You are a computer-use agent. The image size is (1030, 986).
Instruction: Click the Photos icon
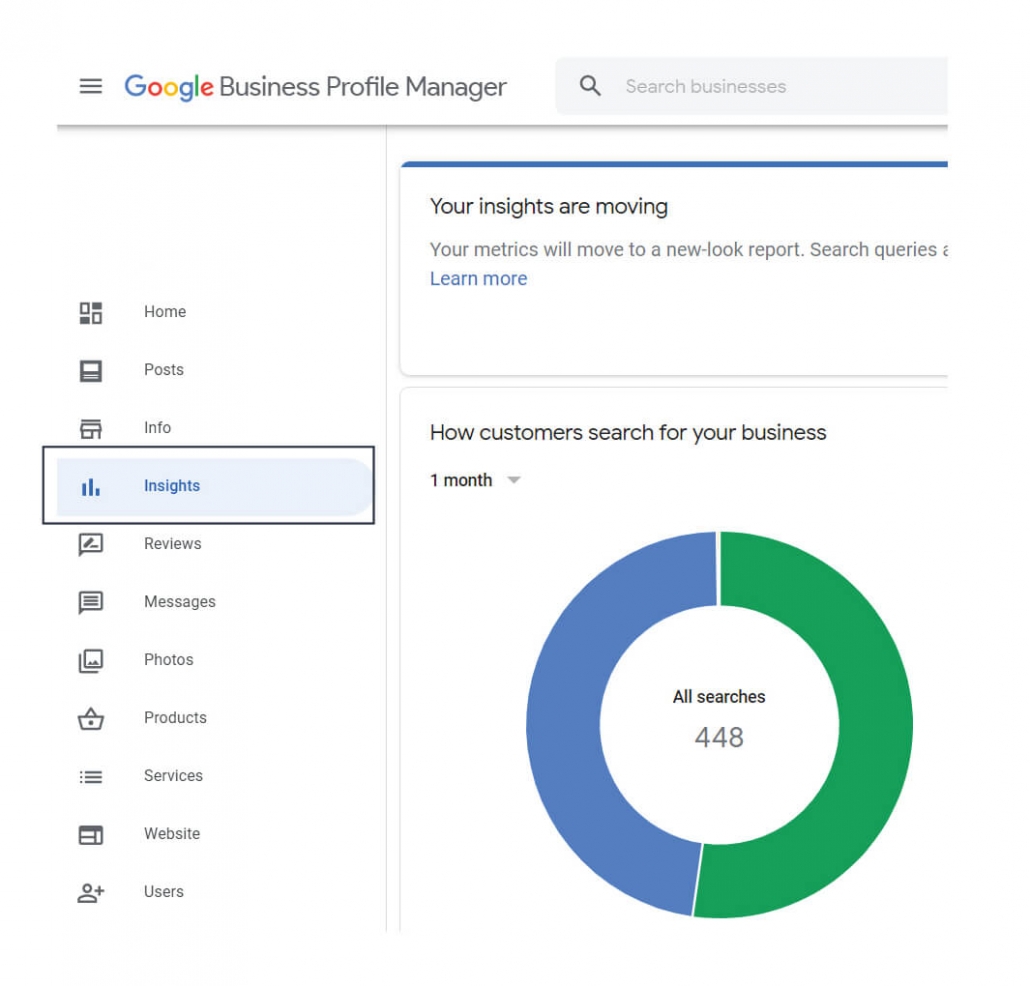point(90,660)
